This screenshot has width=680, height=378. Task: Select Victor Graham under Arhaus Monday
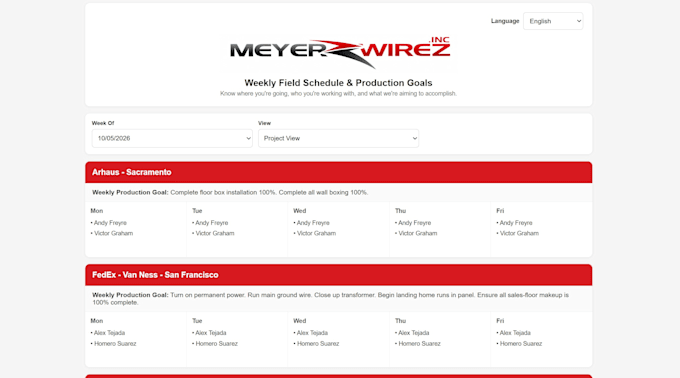[x=113, y=233]
